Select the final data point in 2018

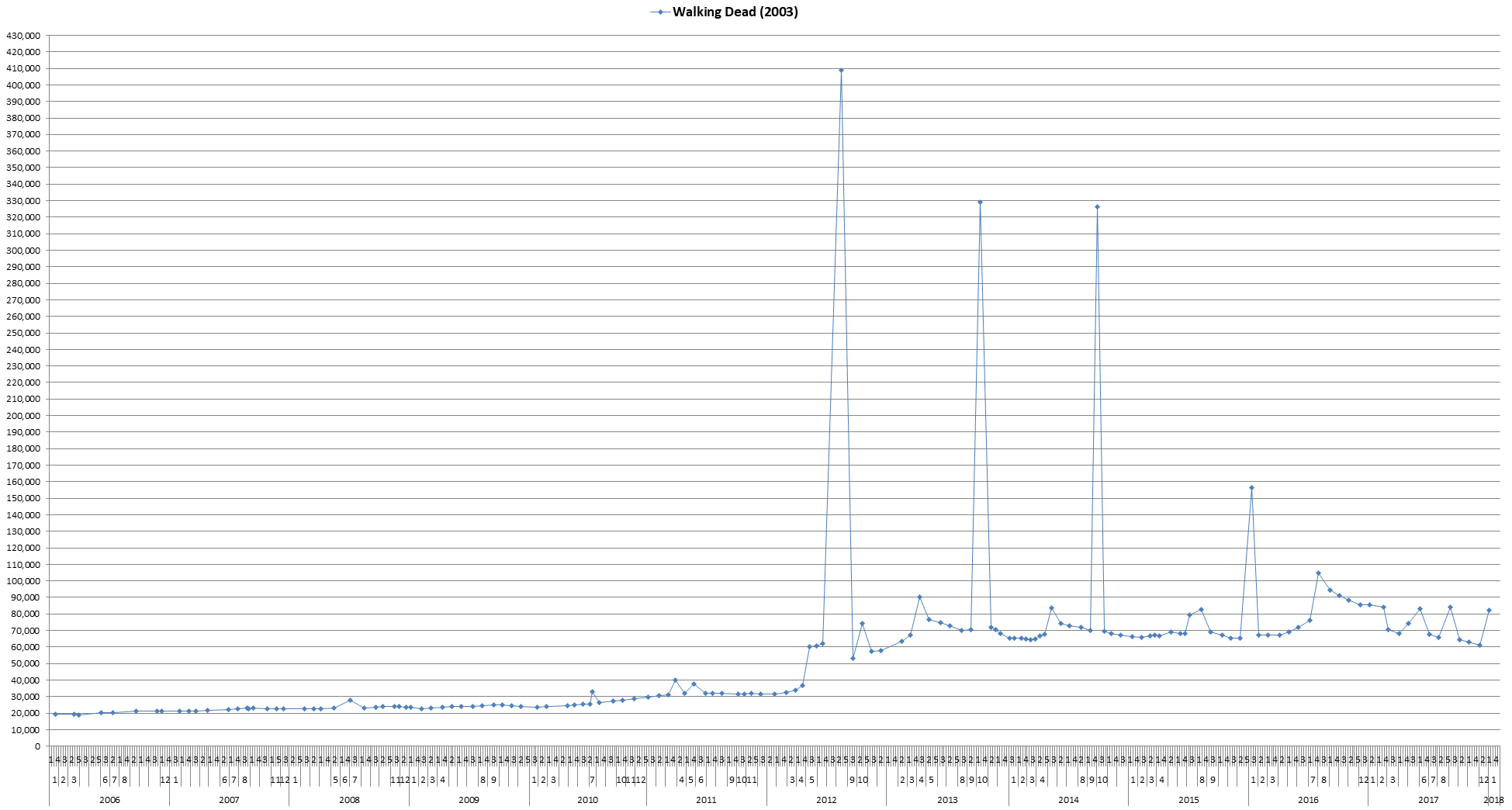coord(1489,610)
